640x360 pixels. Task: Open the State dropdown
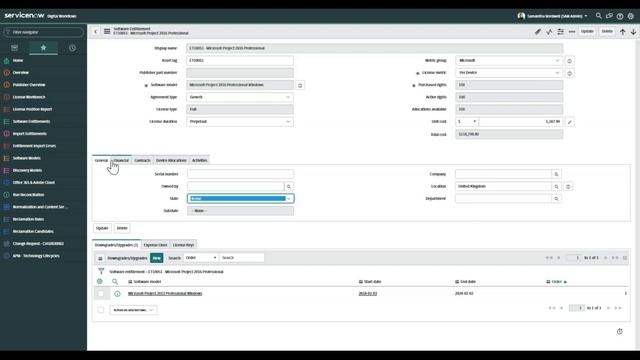(240, 198)
